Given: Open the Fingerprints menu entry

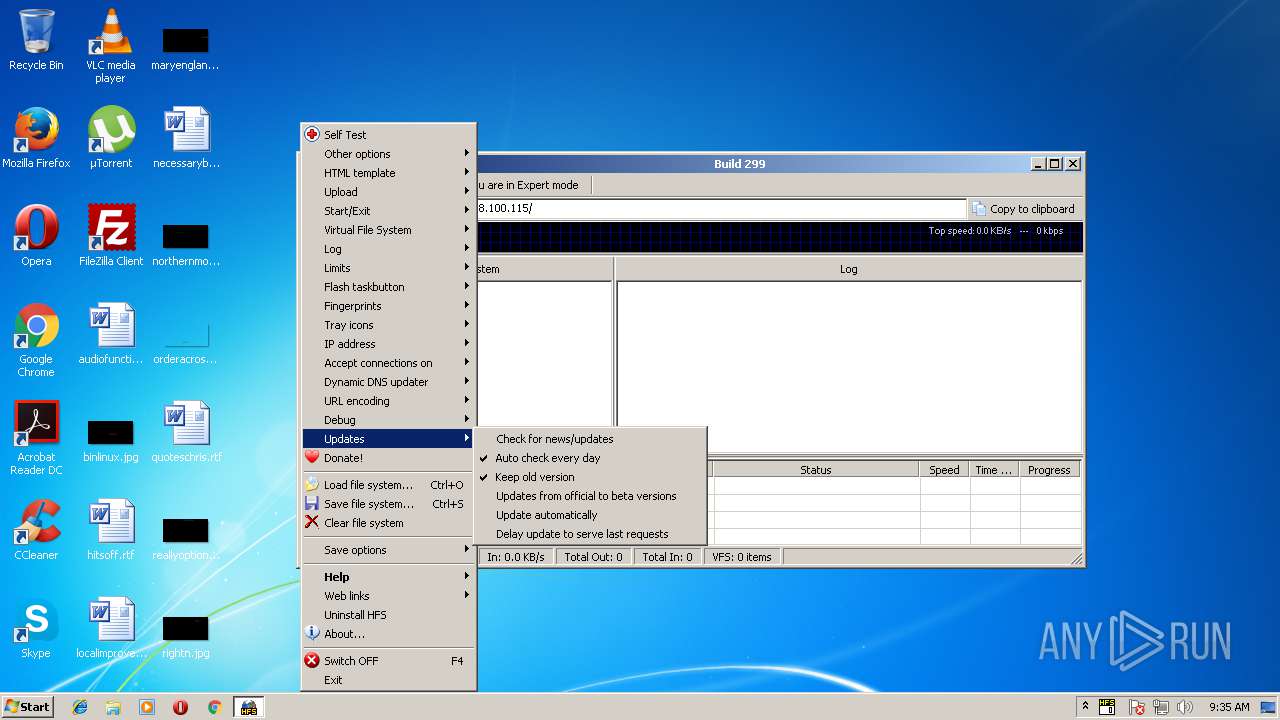Looking at the screenshot, I should (x=389, y=306).
